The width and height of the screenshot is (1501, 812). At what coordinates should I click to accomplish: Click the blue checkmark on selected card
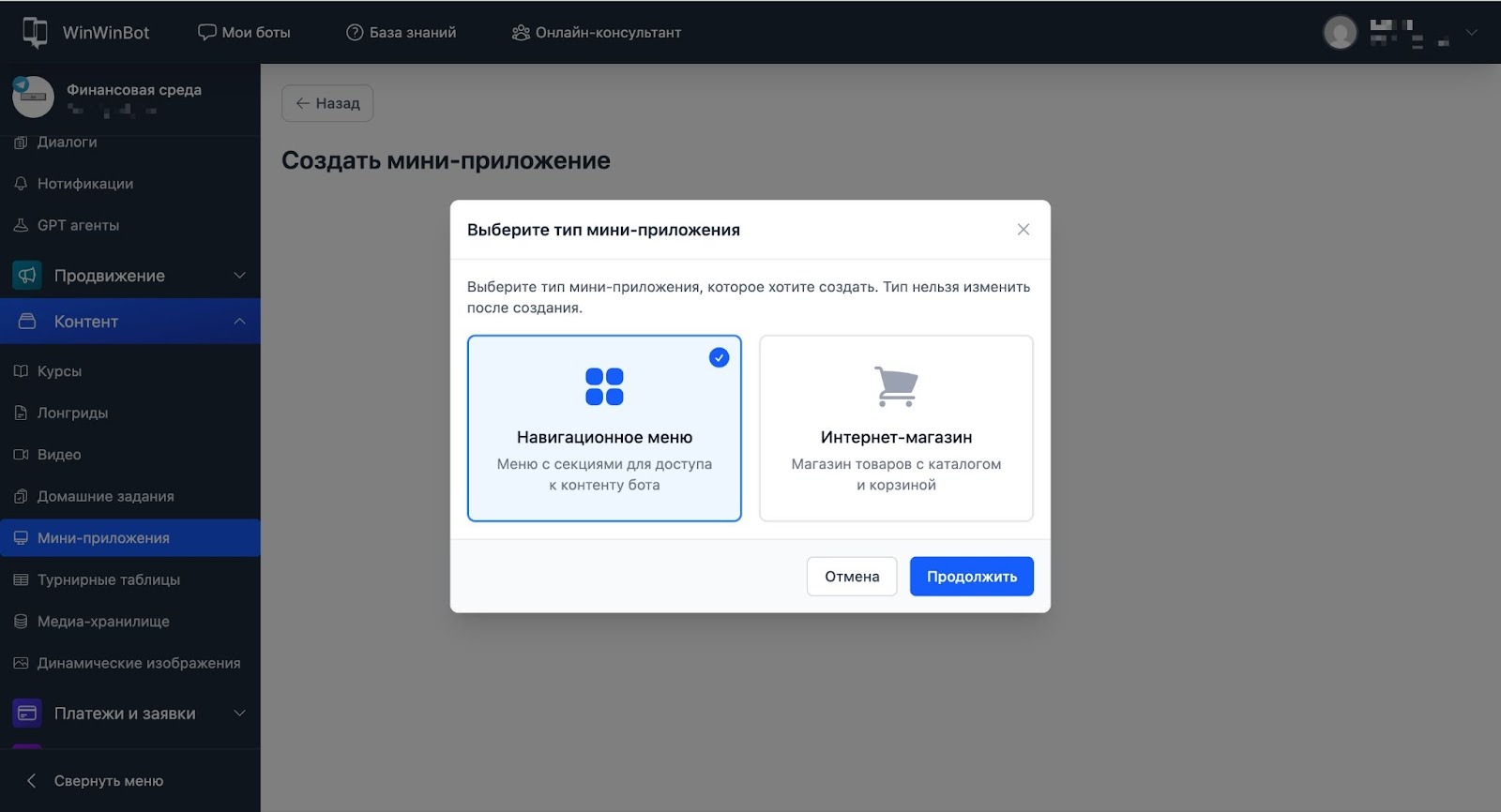[x=719, y=357]
